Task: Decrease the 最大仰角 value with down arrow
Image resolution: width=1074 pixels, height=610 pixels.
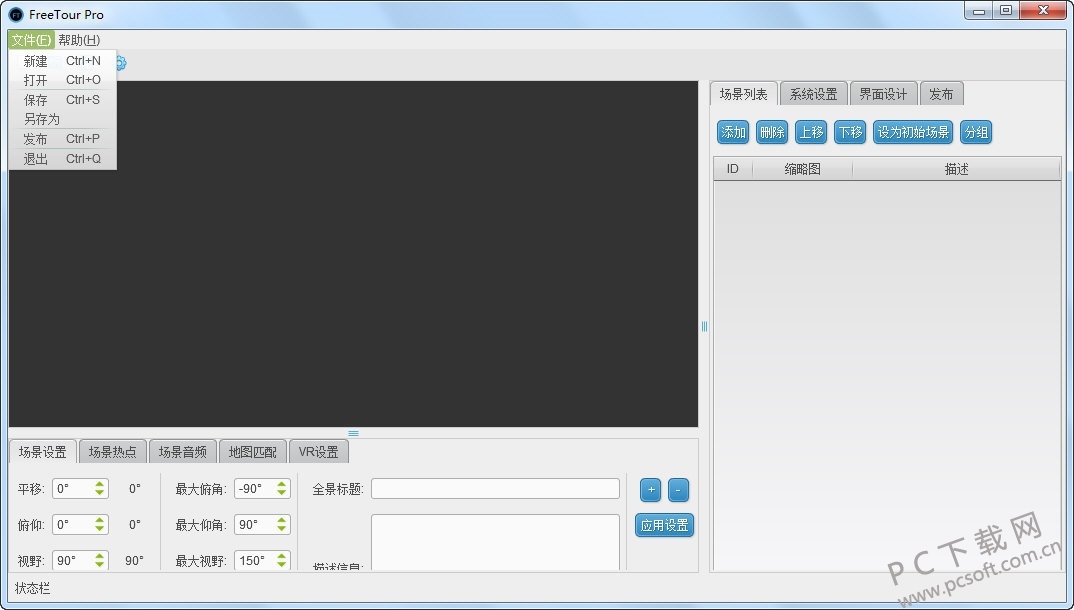Action: click(x=282, y=529)
